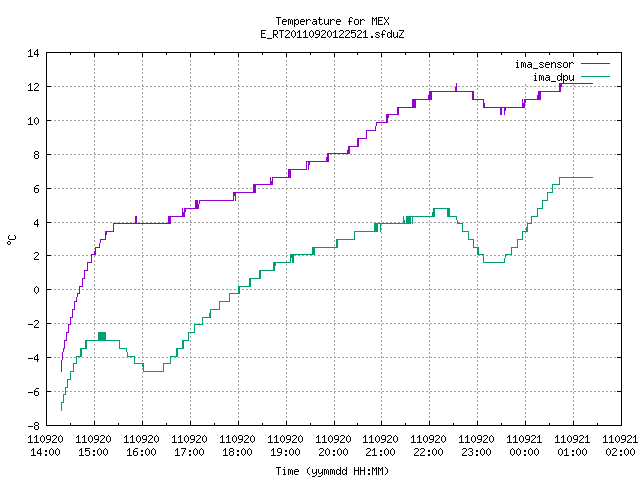Screen dimensions: 640x480
Task: Click the 'ima_sensor' legend label
Action: pyautogui.click(x=544, y=64)
